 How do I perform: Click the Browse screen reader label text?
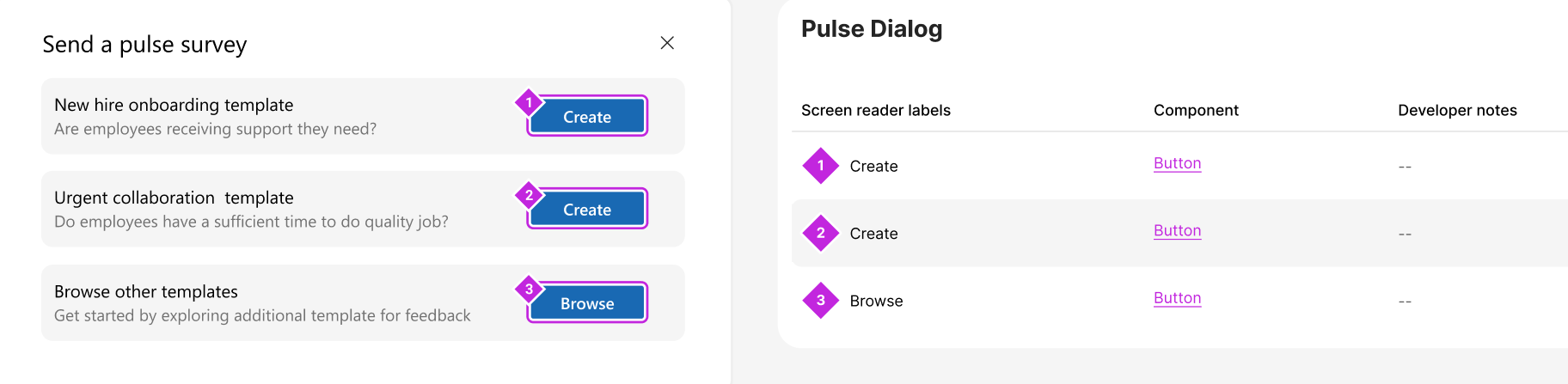[x=876, y=301]
